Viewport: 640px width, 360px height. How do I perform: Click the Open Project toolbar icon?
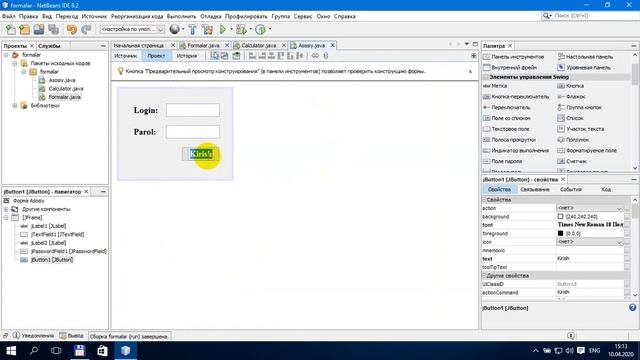pyautogui.click(x=39, y=29)
